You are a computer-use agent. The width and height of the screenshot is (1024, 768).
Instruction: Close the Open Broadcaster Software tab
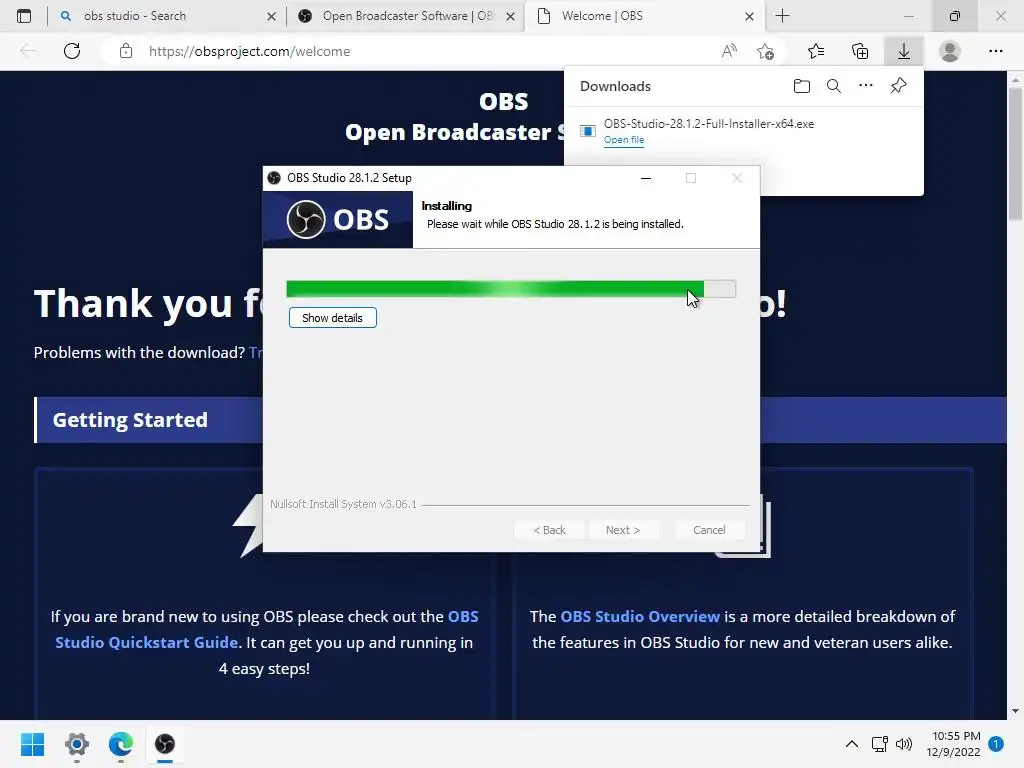(x=511, y=16)
